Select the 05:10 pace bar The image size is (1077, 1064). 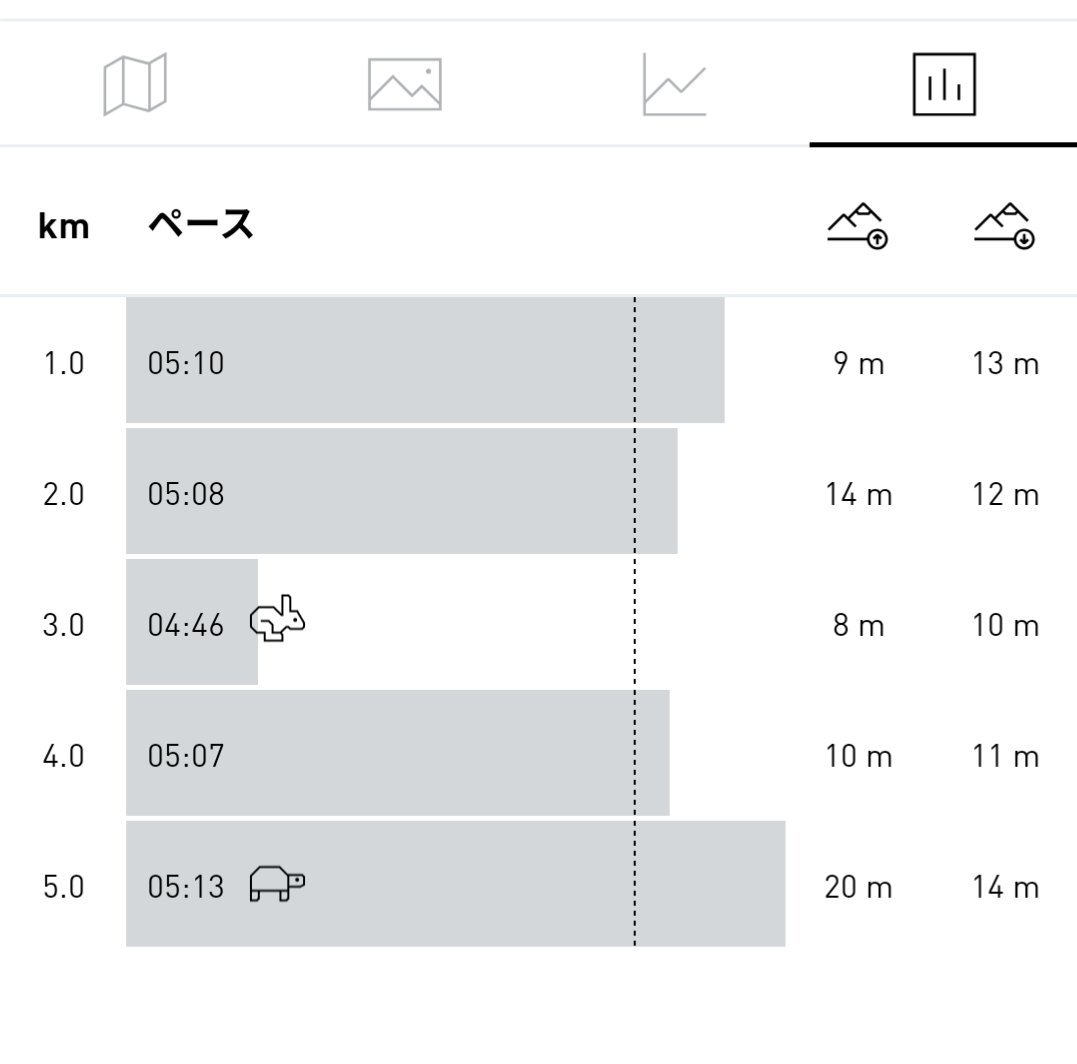coord(425,361)
